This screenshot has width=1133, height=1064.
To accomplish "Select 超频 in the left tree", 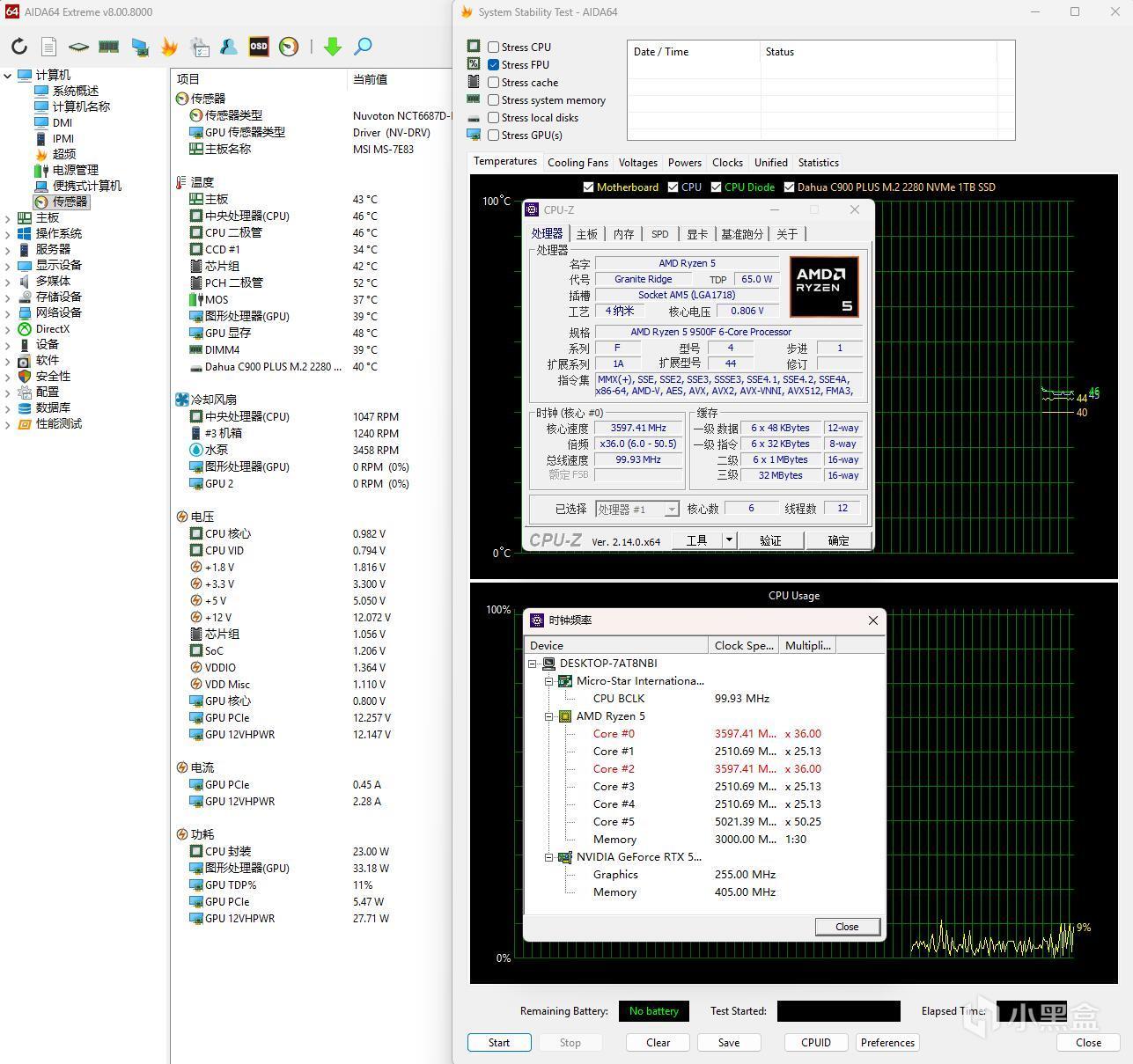I will click(x=64, y=154).
